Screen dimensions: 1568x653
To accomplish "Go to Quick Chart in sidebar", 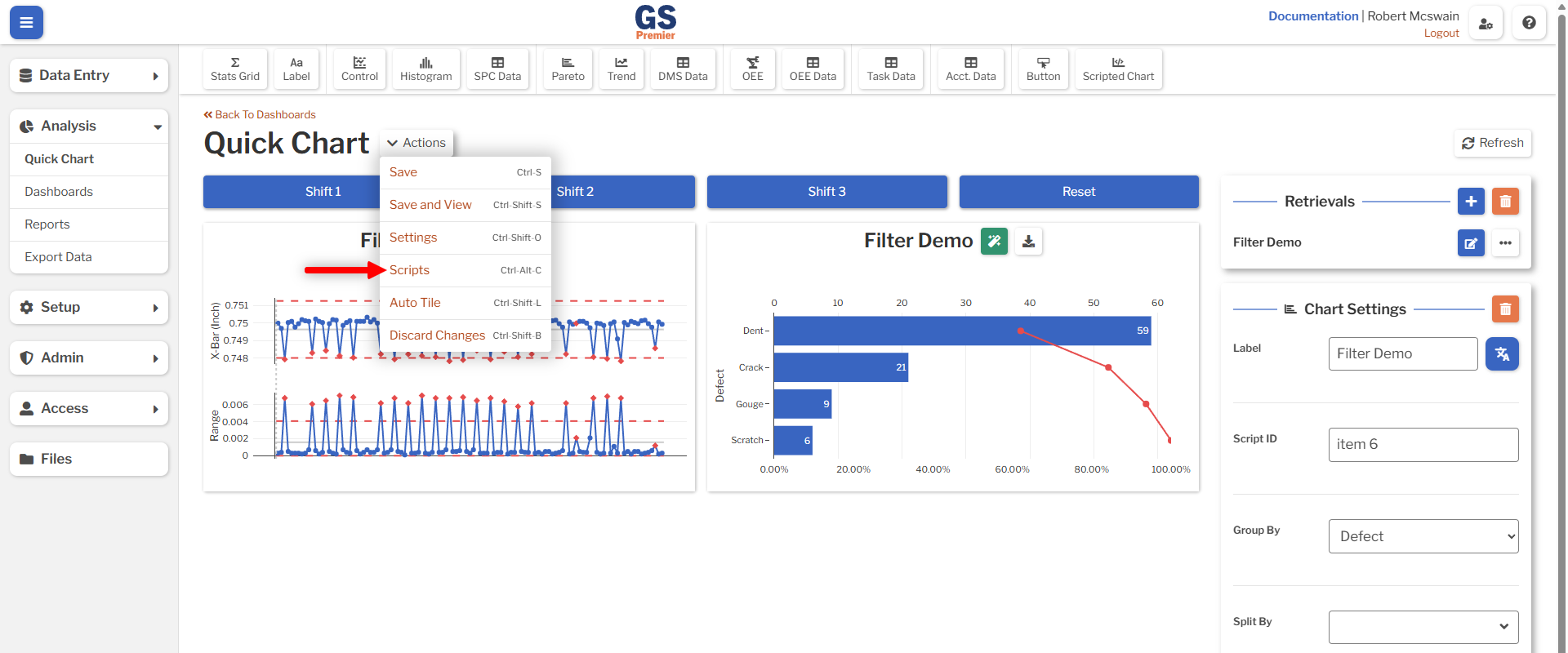I will tap(89, 159).
